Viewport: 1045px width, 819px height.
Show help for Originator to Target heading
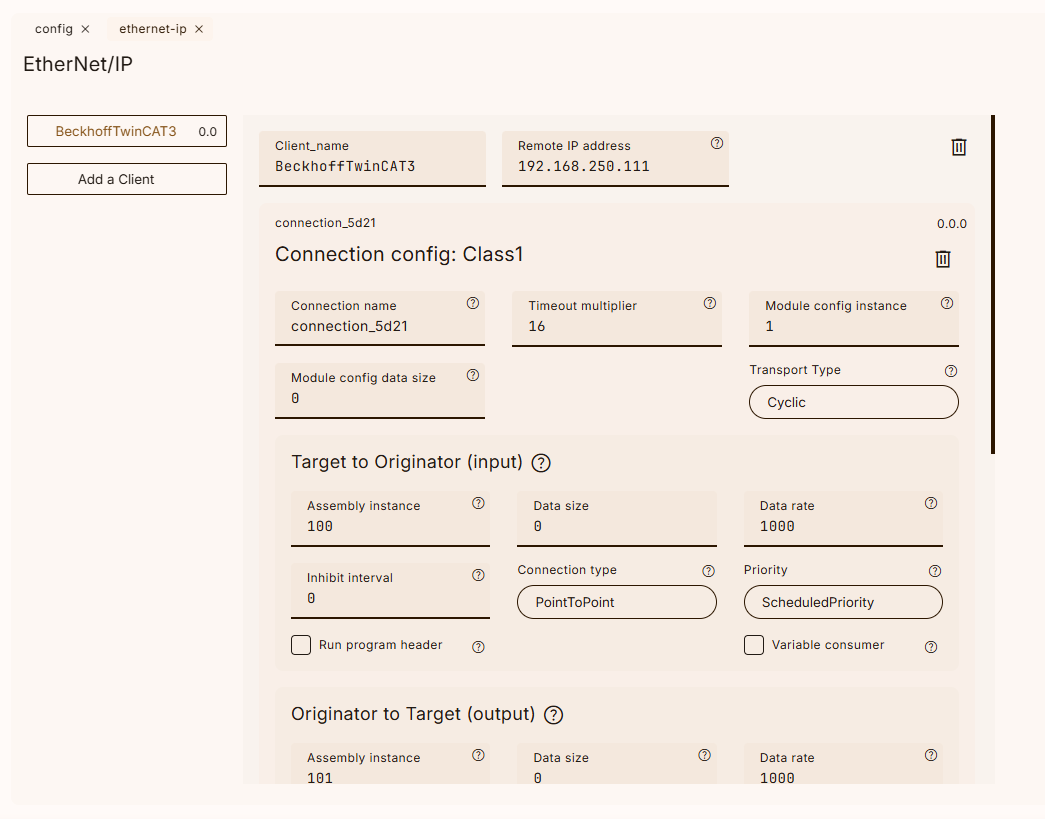click(553, 715)
